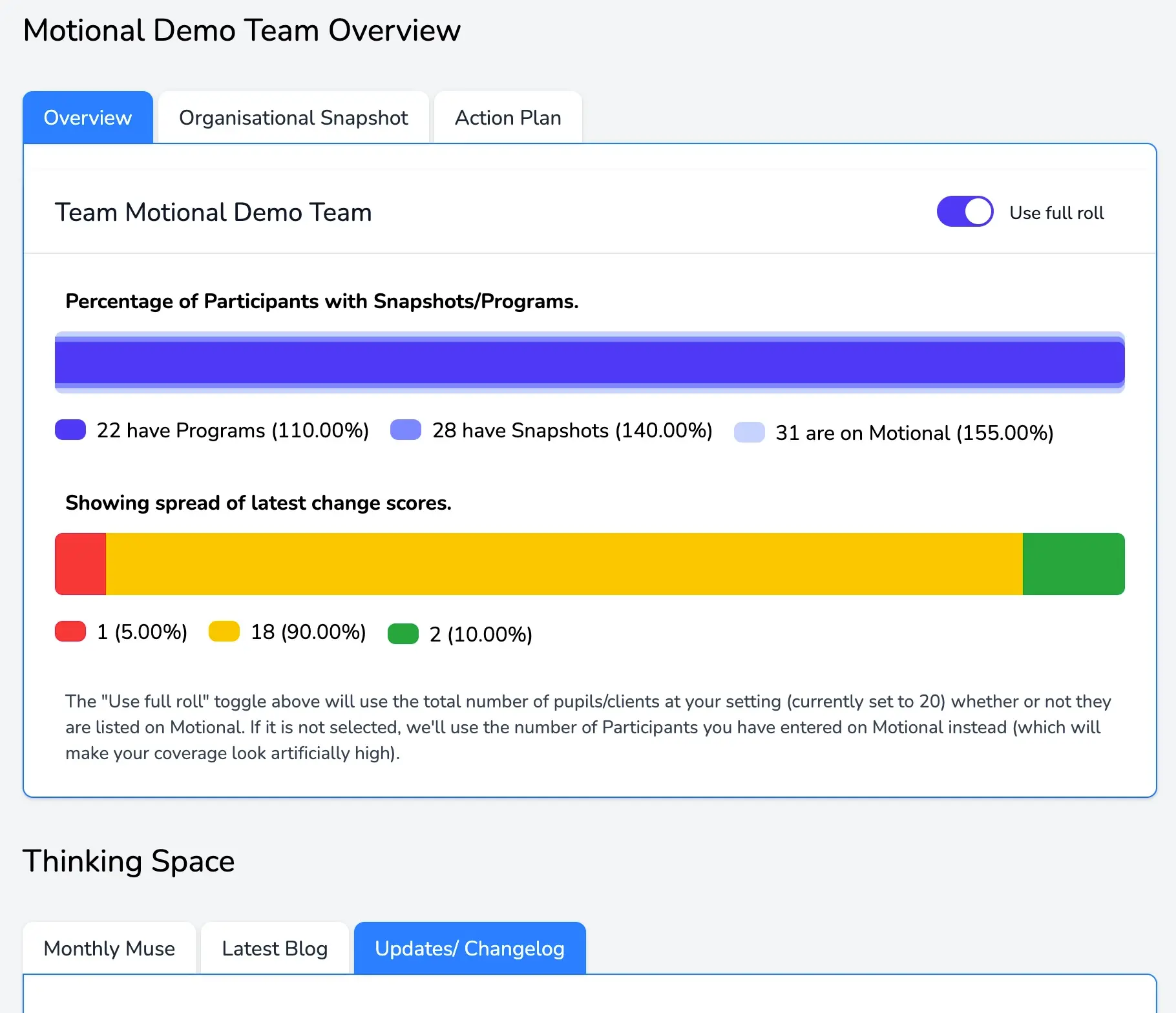Click the '28 have Snapshots (140.00%)' label
1176x1013 pixels.
coord(572,430)
